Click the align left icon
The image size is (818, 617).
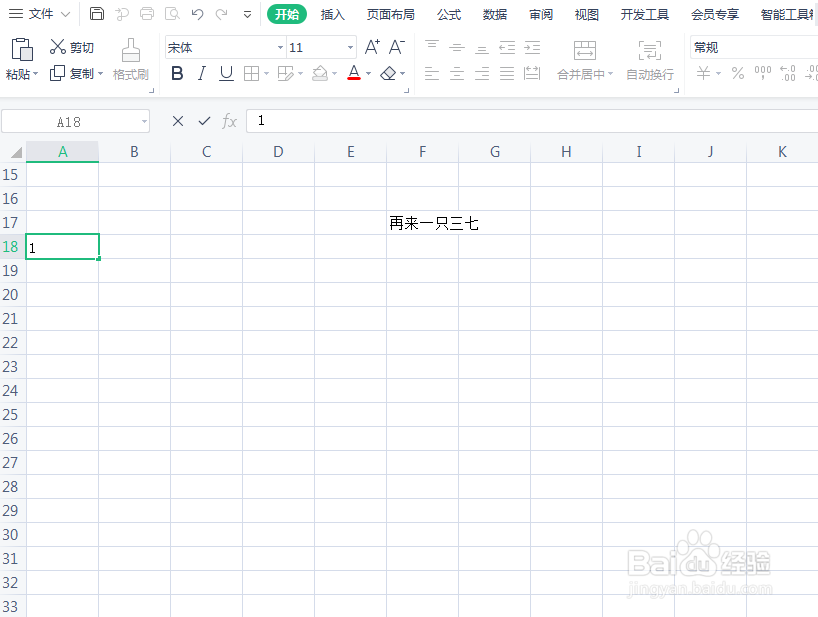432,74
